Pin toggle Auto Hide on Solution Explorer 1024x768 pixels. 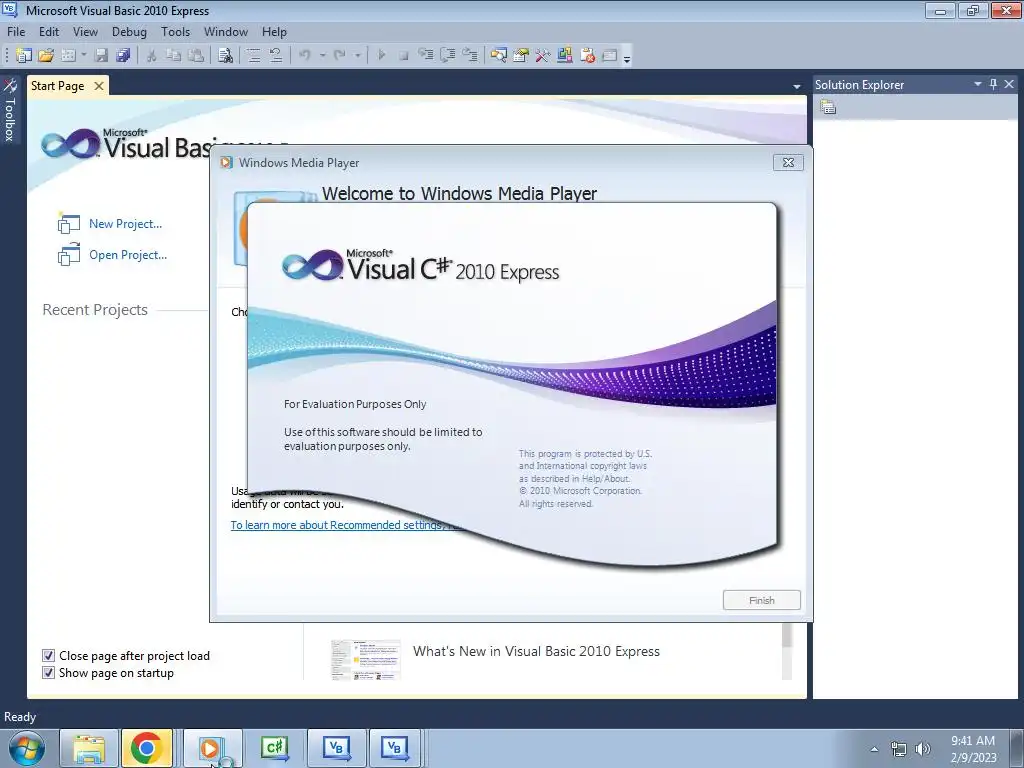tap(993, 84)
